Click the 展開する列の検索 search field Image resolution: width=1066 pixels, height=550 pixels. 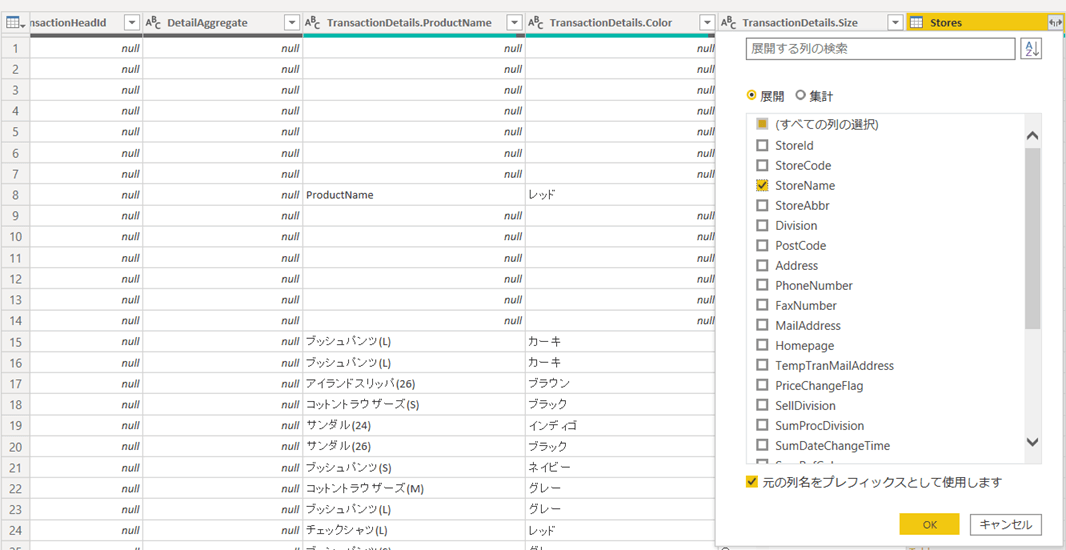880,49
